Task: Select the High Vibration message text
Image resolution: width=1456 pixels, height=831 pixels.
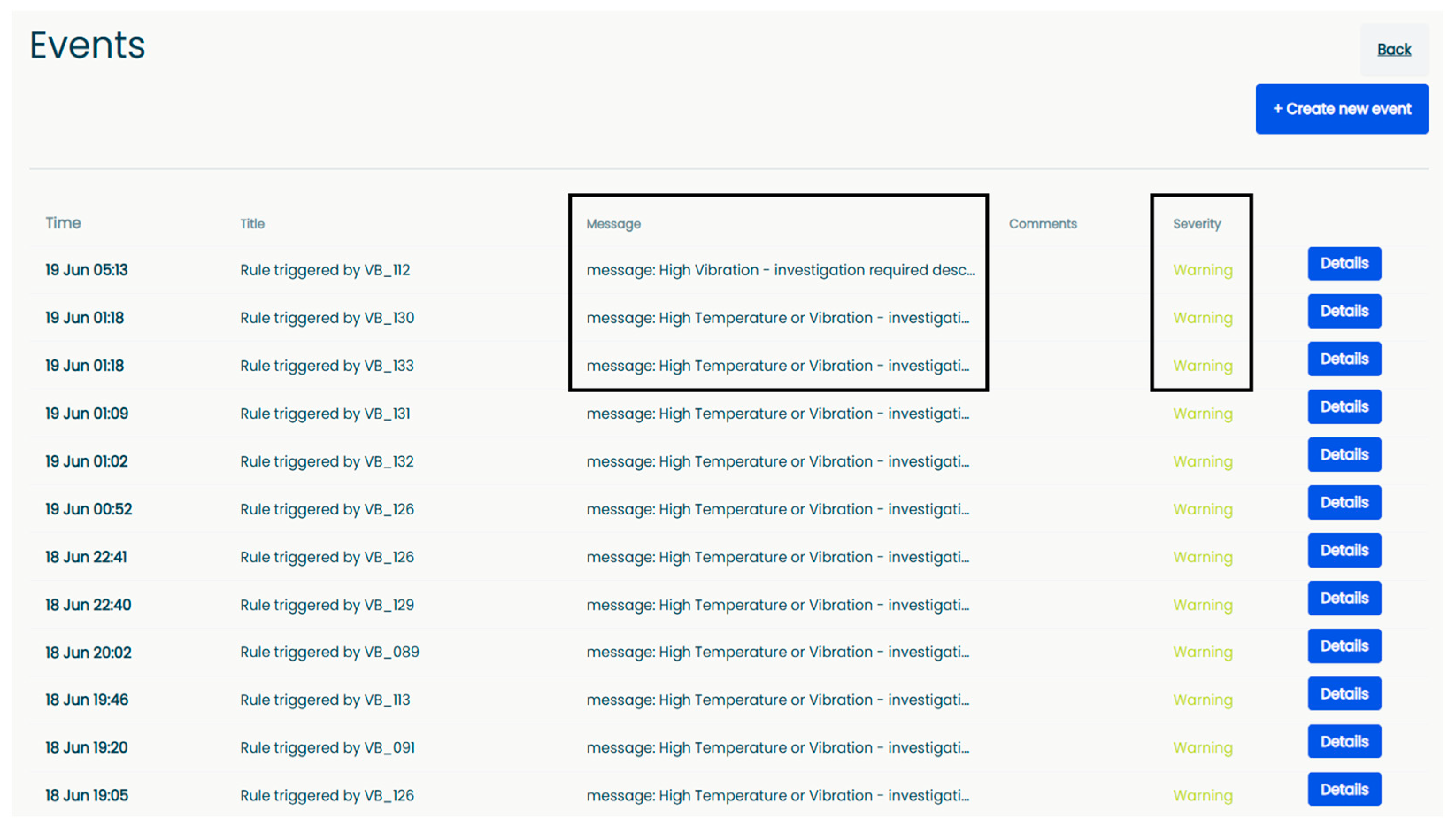Action: coord(780,270)
